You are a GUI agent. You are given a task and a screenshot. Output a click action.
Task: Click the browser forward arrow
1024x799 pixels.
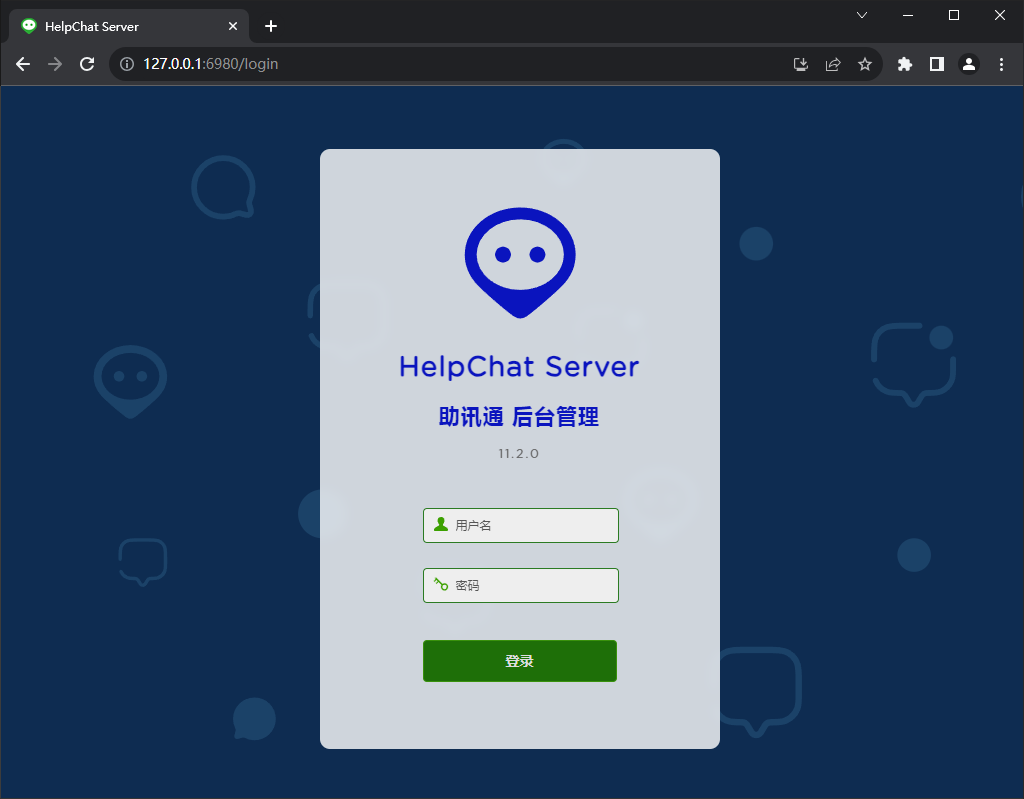point(55,64)
